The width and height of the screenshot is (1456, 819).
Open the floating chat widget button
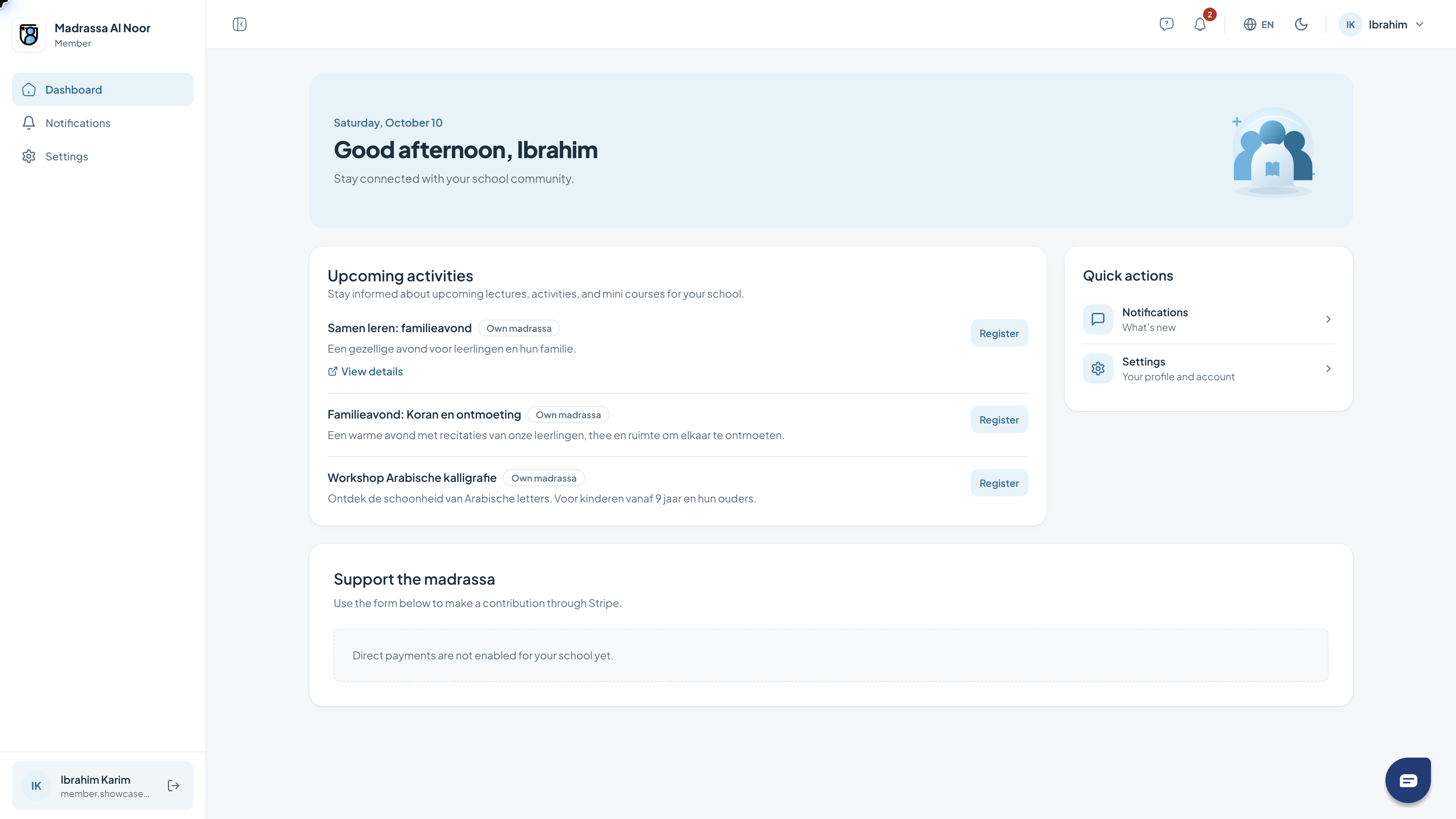pos(1408,780)
